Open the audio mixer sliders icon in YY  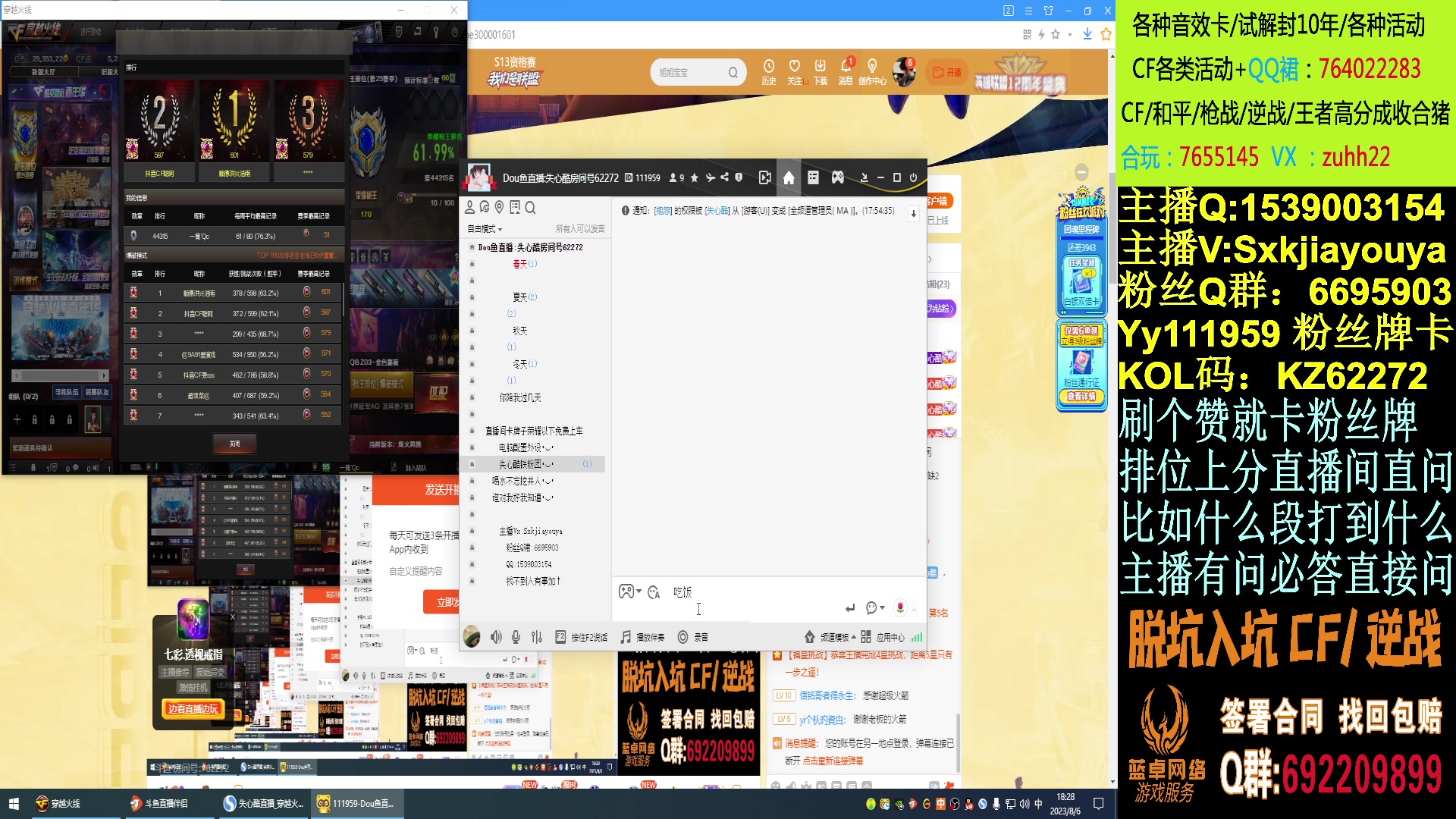[x=537, y=637]
